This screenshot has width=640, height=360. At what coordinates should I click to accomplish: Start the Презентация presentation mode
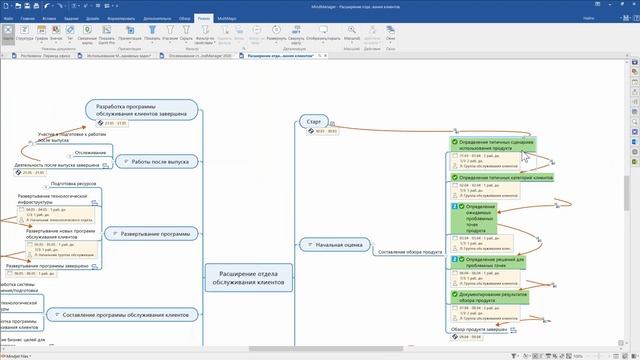click(130, 33)
